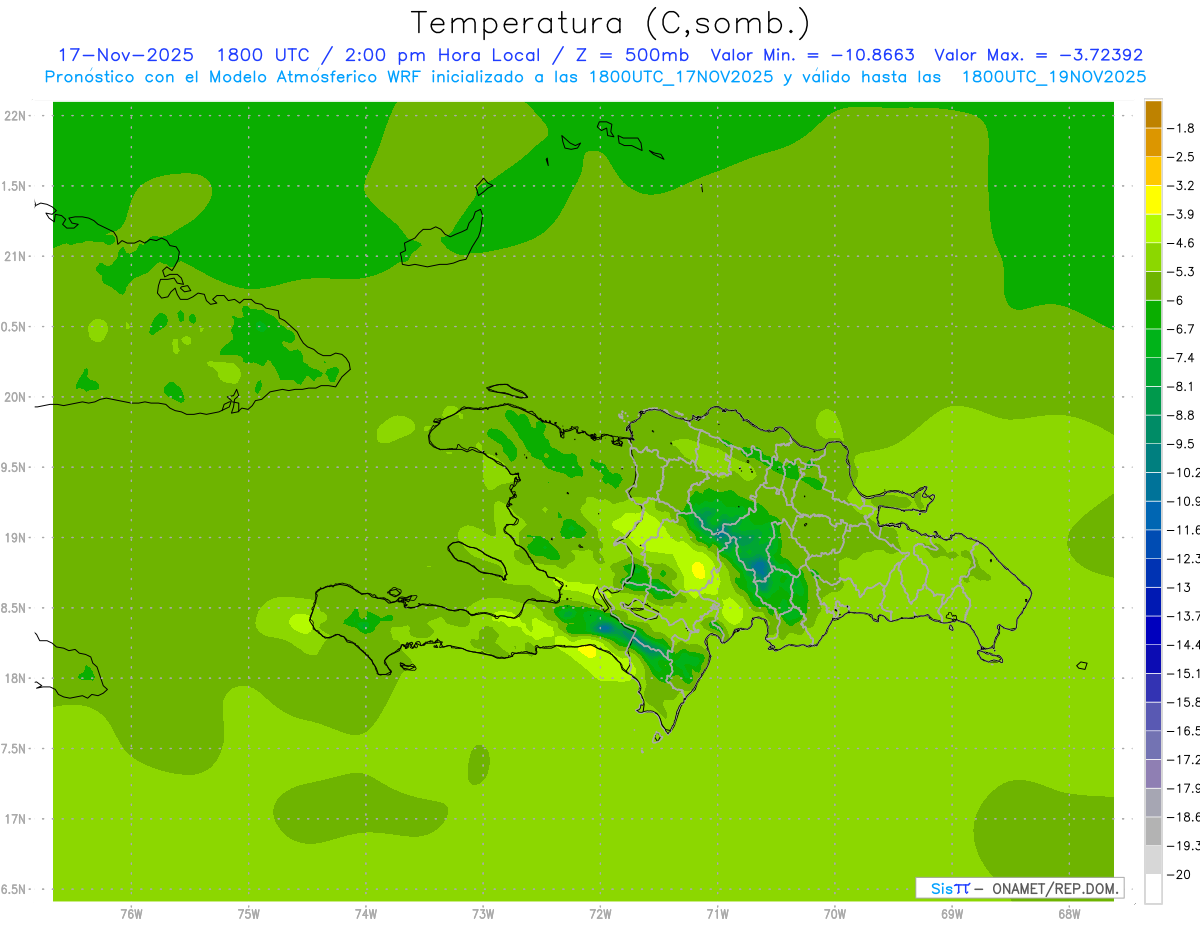Click the 76W longitude axis label
Image resolution: width=1200 pixels, height=927 pixels.
tap(131, 913)
